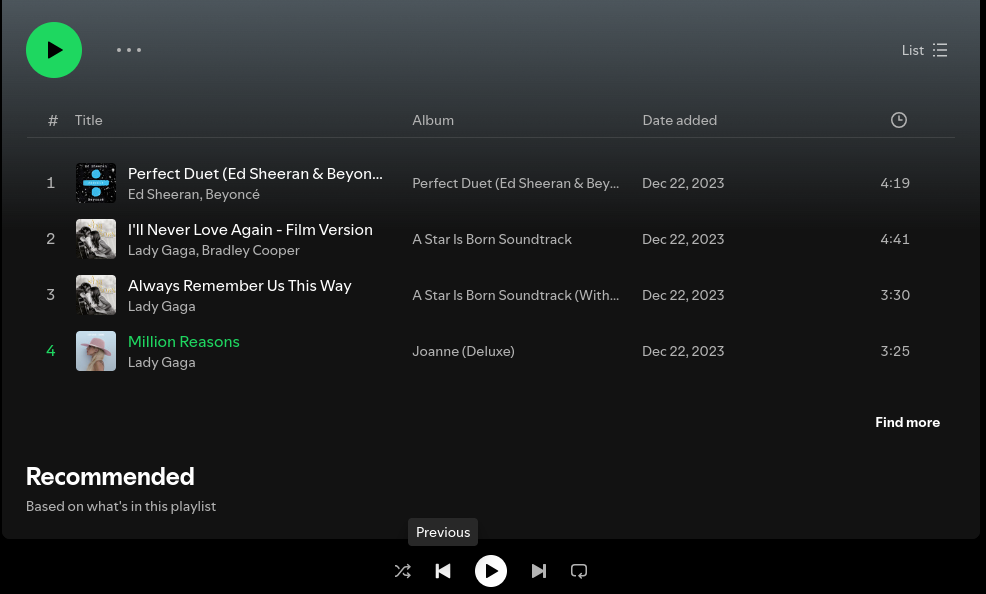Toggle playback with the center play control
The width and height of the screenshot is (986, 594).
point(491,571)
